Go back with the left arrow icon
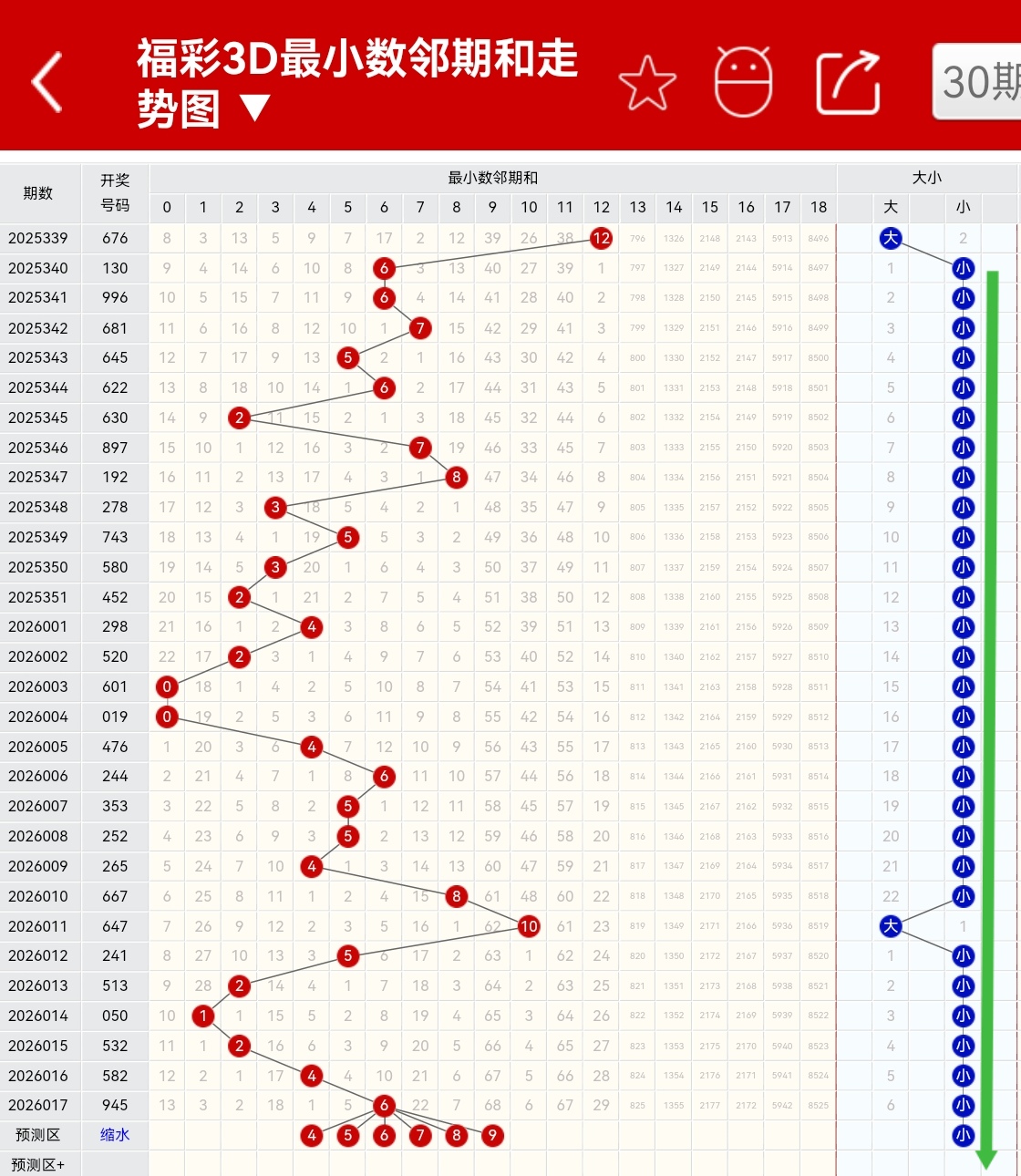 47,82
